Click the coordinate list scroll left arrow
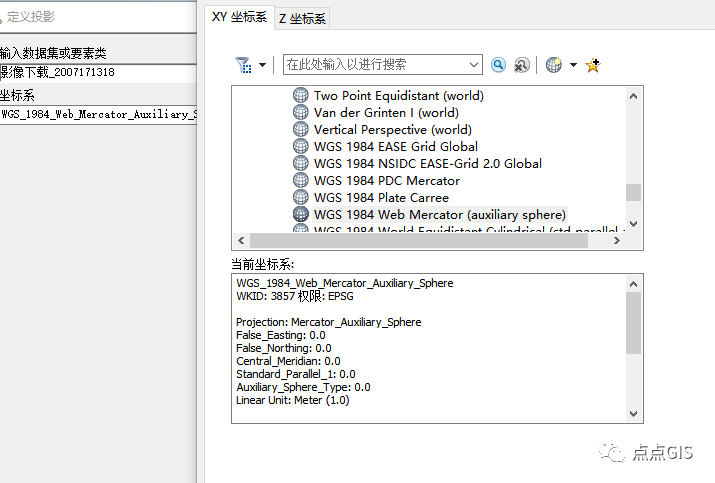This screenshot has height=483, width=715. [241, 240]
